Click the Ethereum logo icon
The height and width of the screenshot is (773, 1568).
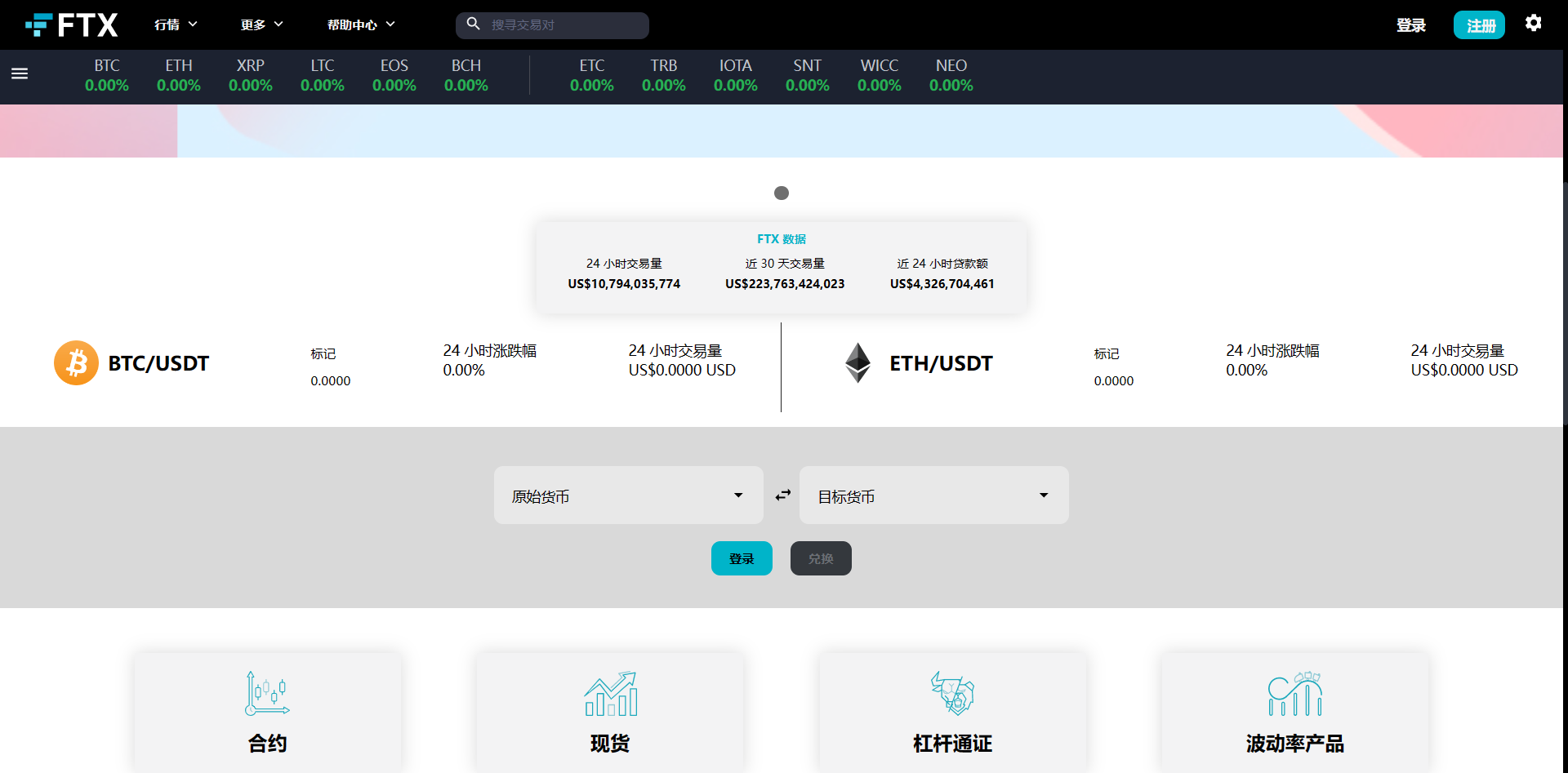click(857, 363)
